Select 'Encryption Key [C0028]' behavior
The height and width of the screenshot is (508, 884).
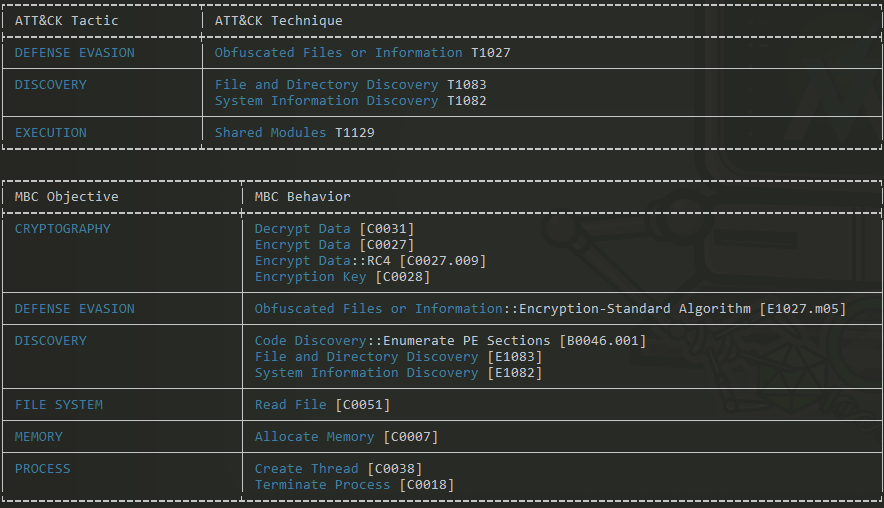[x=342, y=277]
